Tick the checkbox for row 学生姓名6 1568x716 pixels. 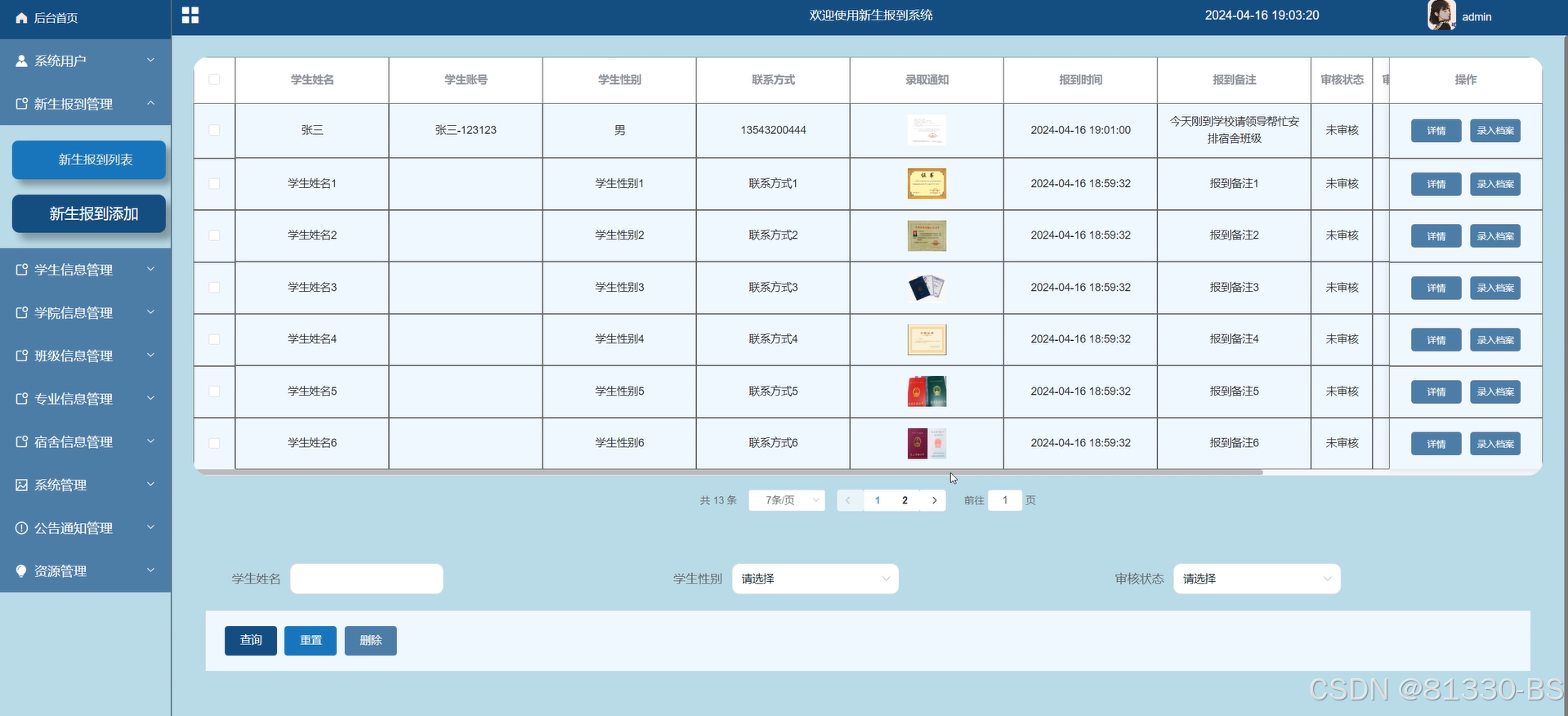click(214, 443)
